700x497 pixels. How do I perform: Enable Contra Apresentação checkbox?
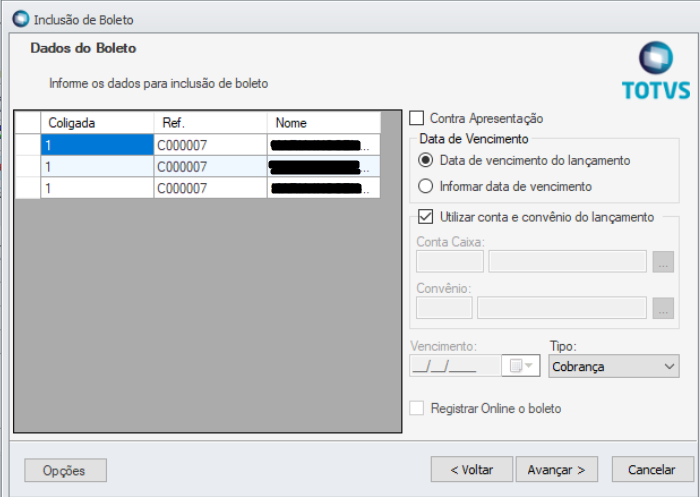[x=417, y=118]
